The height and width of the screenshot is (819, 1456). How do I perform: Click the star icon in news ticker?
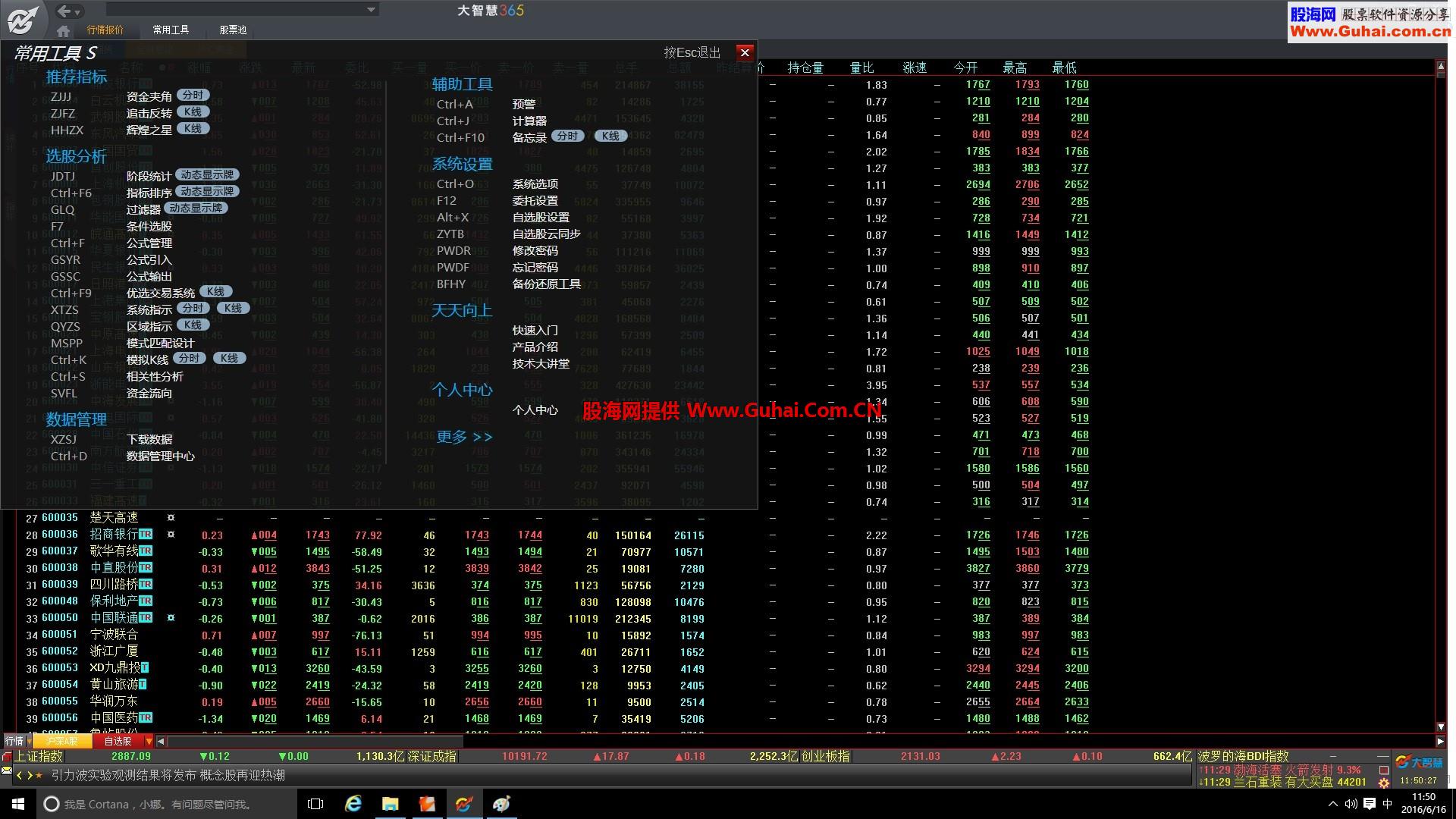tap(39, 775)
